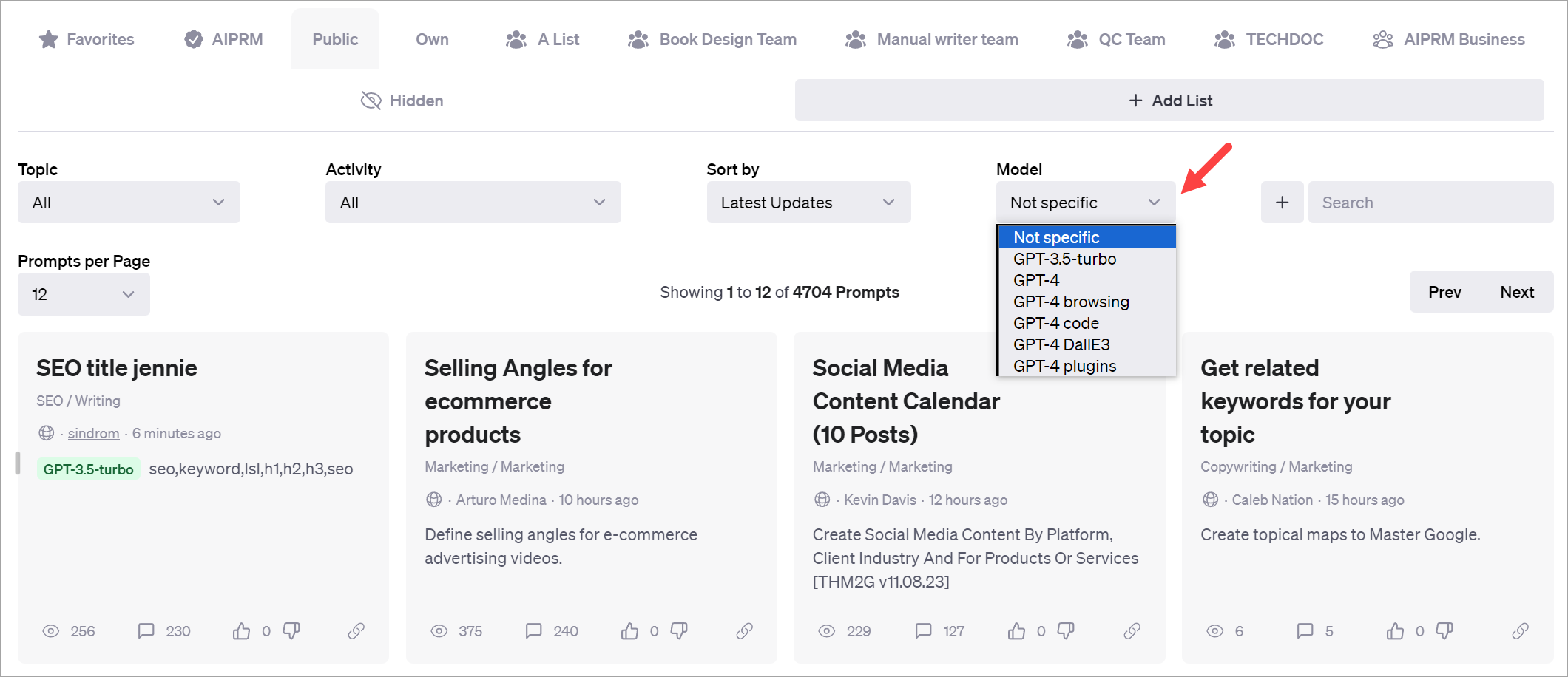Thumbs down the Social Media Content Calendar prompt
1568x677 pixels.
click(x=1066, y=630)
